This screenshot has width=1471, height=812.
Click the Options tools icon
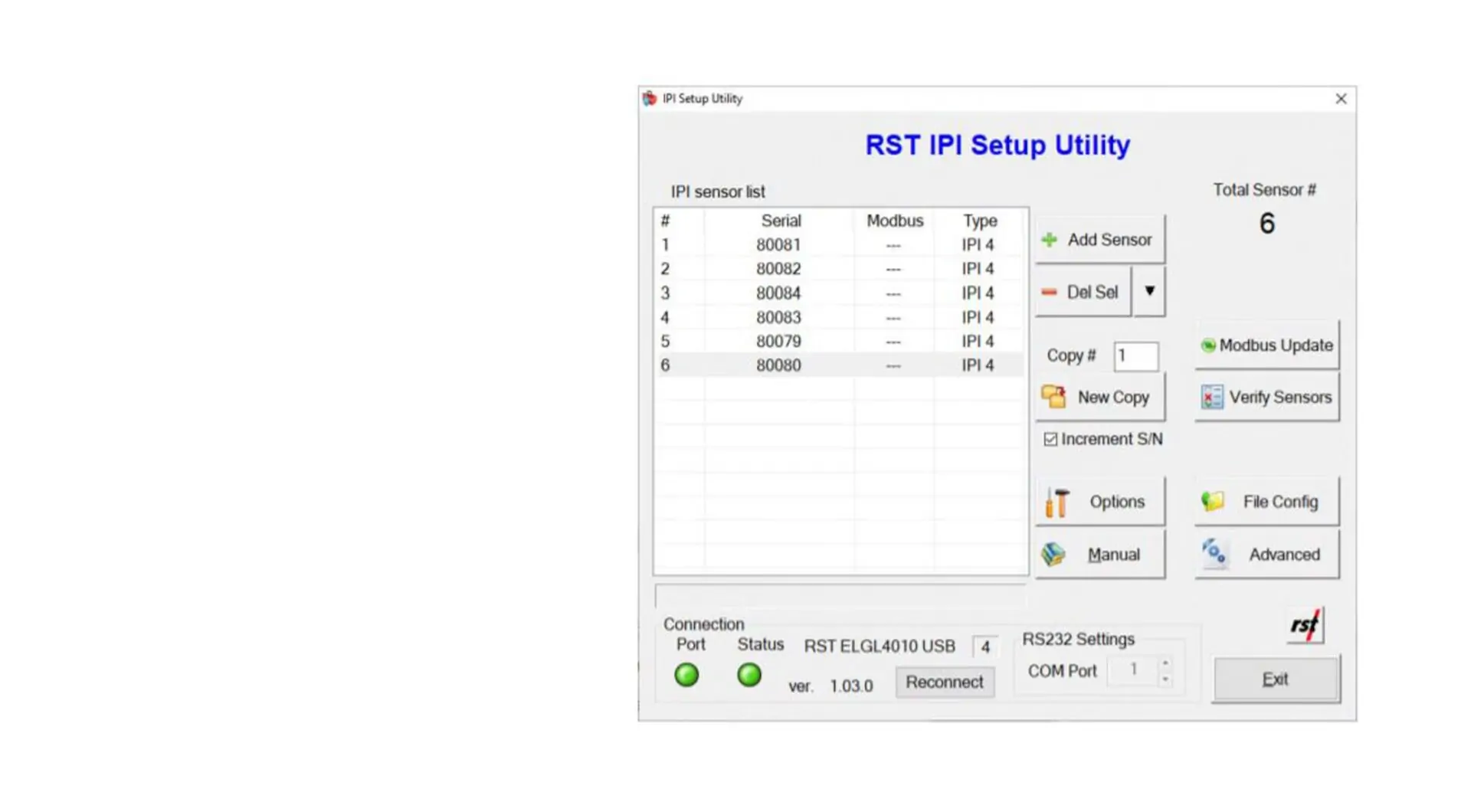pyautogui.click(x=1057, y=503)
